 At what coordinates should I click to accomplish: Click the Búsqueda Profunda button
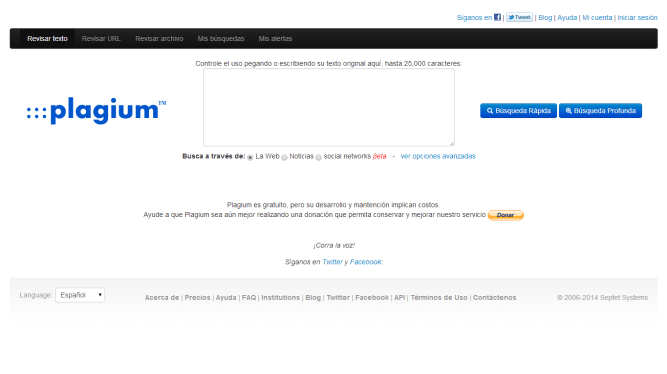(x=600, y=111)
